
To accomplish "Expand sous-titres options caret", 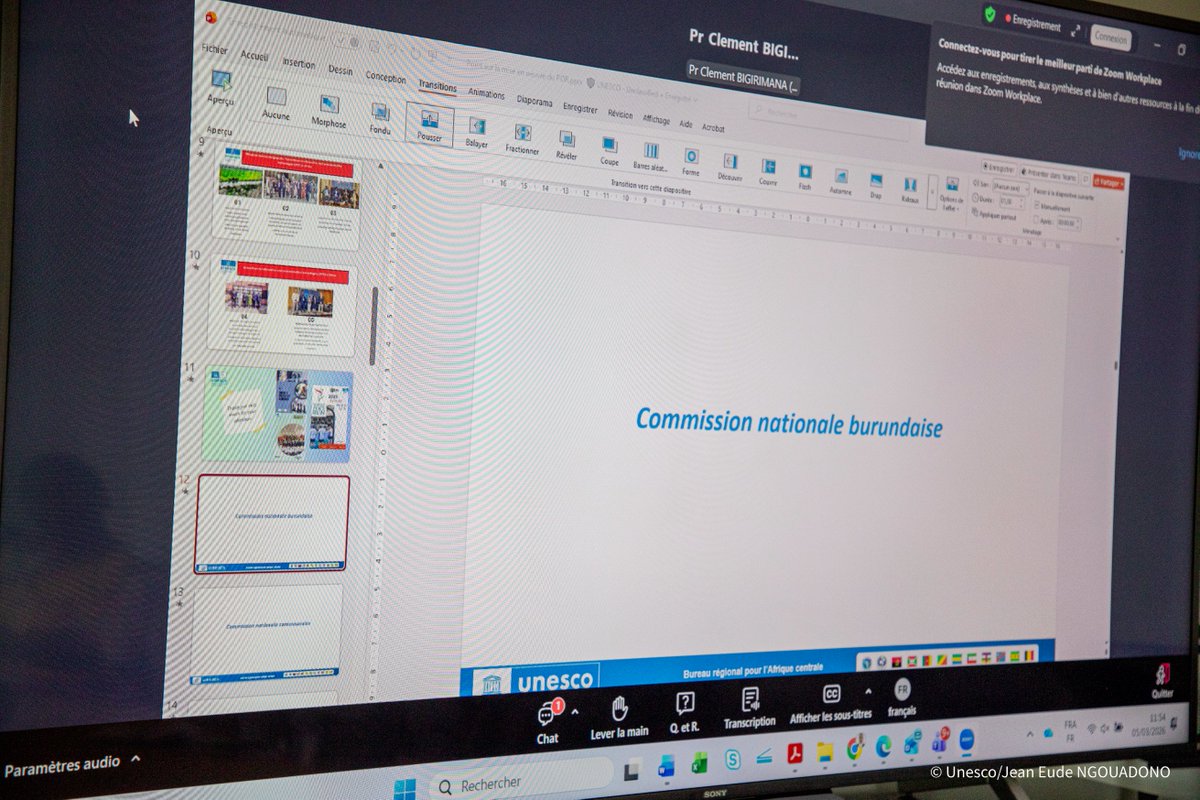I will pyautogui.click(x=868, y=692).
